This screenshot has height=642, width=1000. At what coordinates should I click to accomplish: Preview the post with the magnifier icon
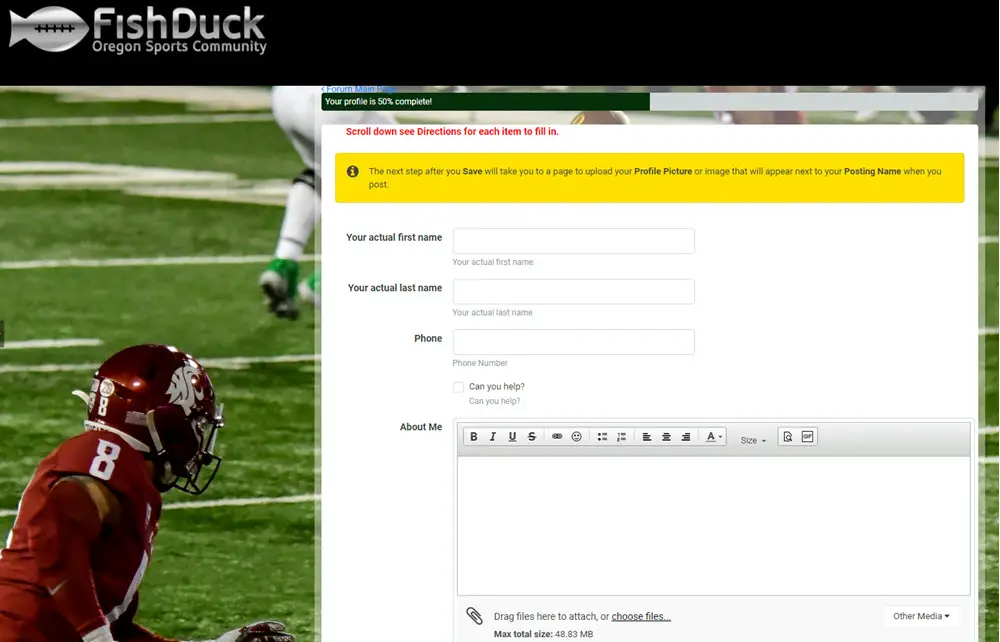click(x=786, y=436)
